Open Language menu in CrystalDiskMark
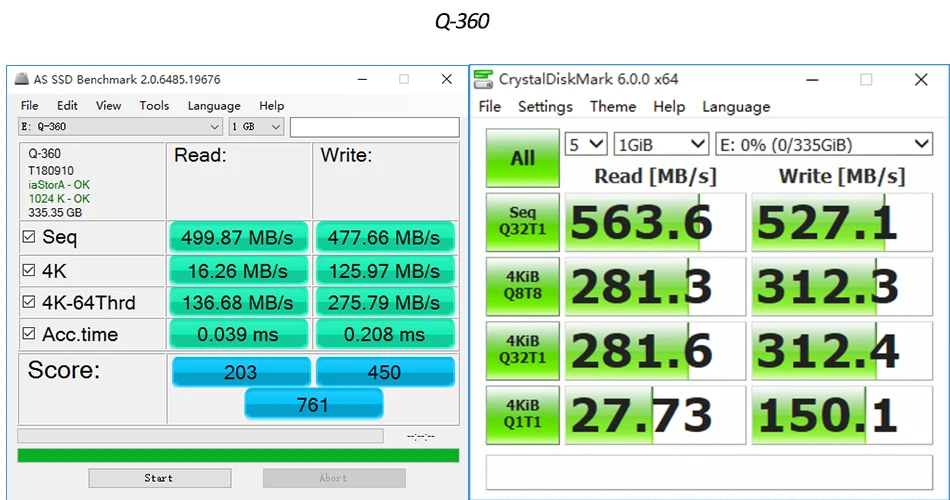Viewport: 950px width, 500px height. [736, 107]
